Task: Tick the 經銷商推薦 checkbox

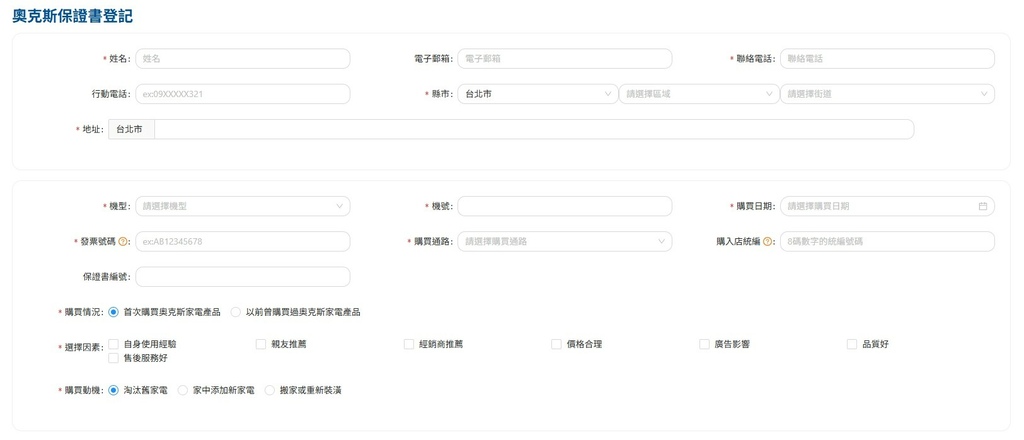Action: (409, 344)
